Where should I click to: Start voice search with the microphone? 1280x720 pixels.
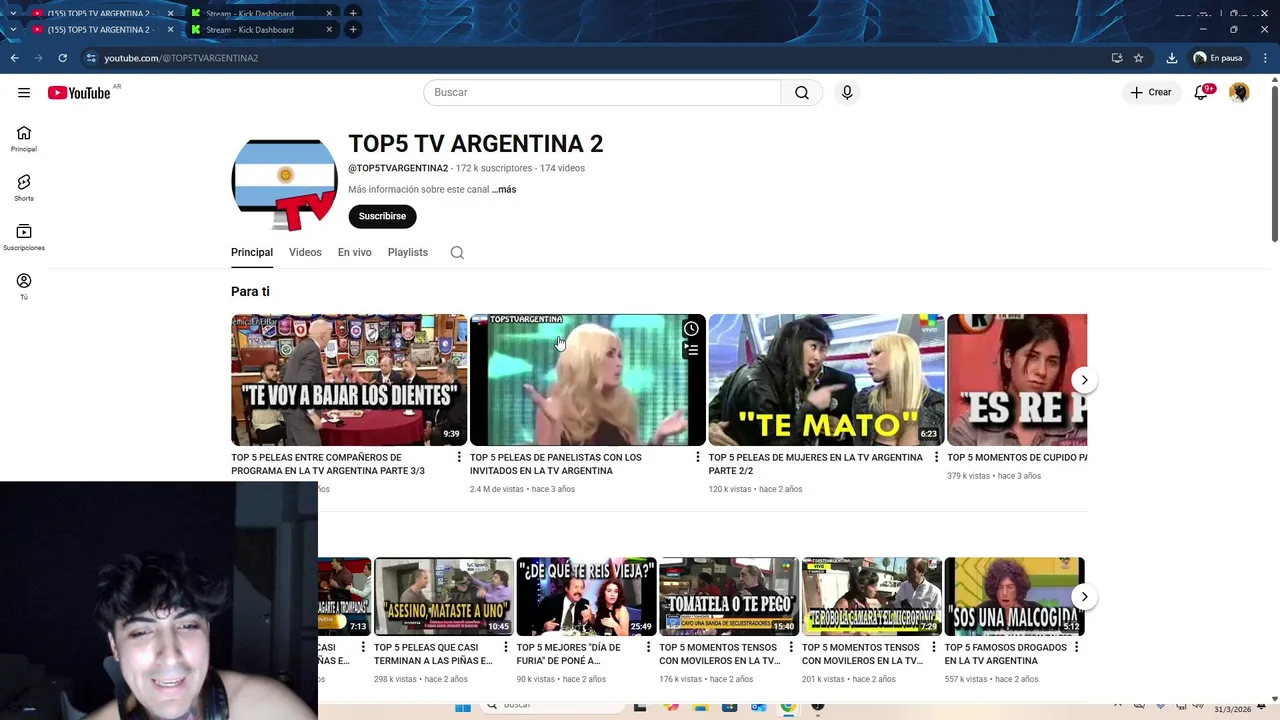(847, 93)
